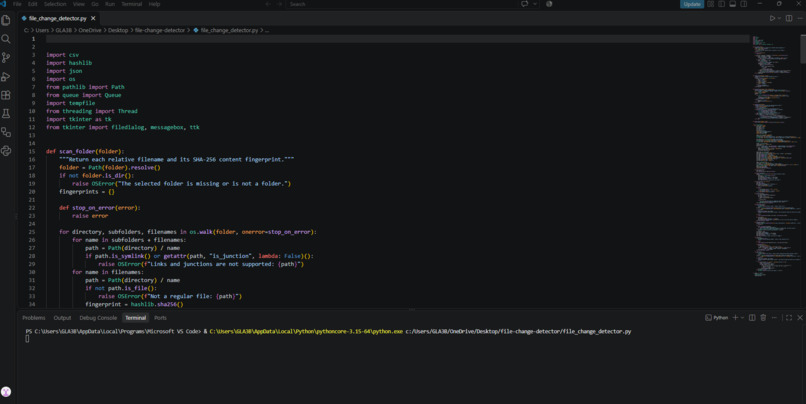Image resolution: width=806 pixels, height=404 pixels.
Task: Open the Testing beaker view
Action: point(6,114)
